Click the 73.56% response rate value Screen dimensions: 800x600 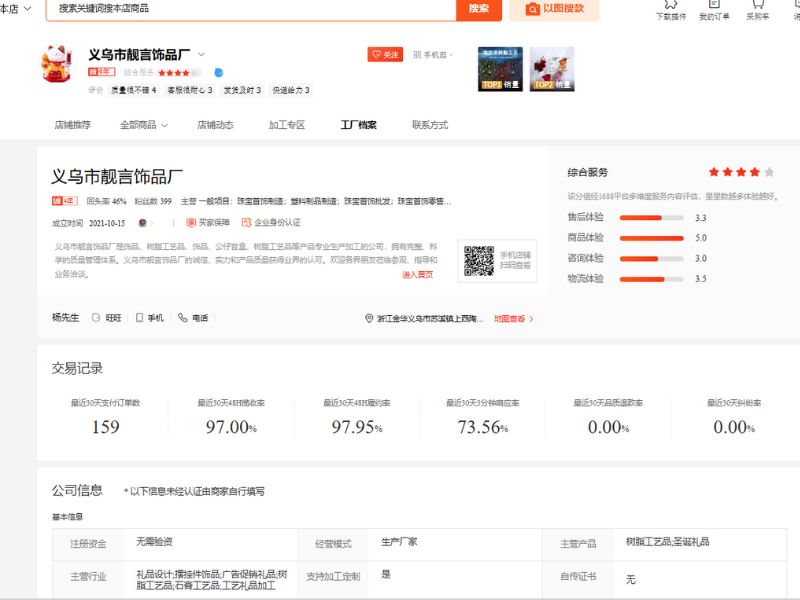[x=483, y=427]
